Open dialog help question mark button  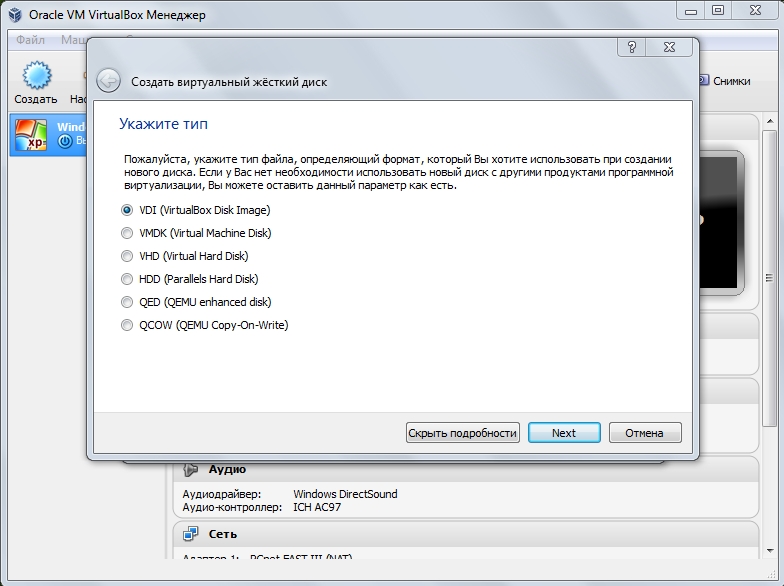point(632,48)
